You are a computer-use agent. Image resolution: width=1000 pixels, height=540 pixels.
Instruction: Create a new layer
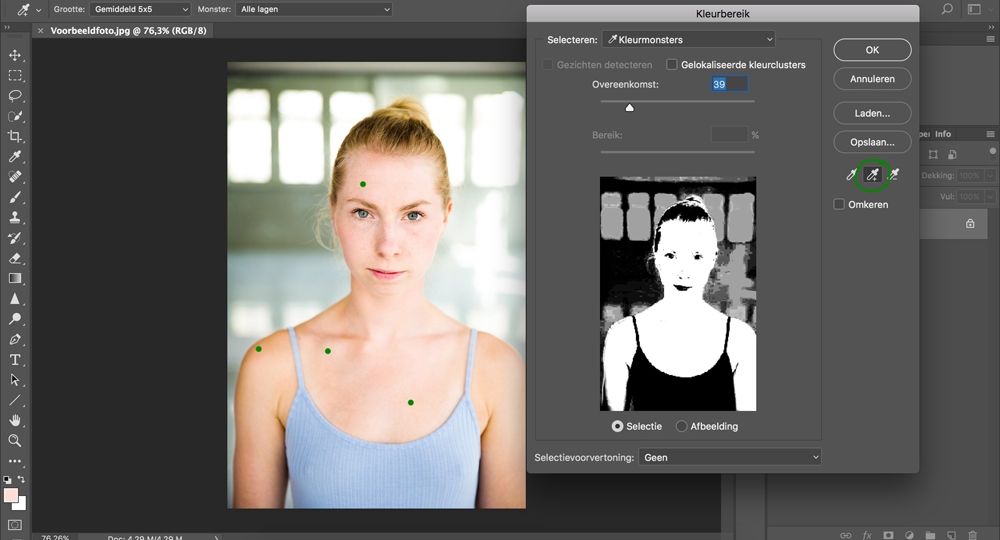tap(952, 535)
